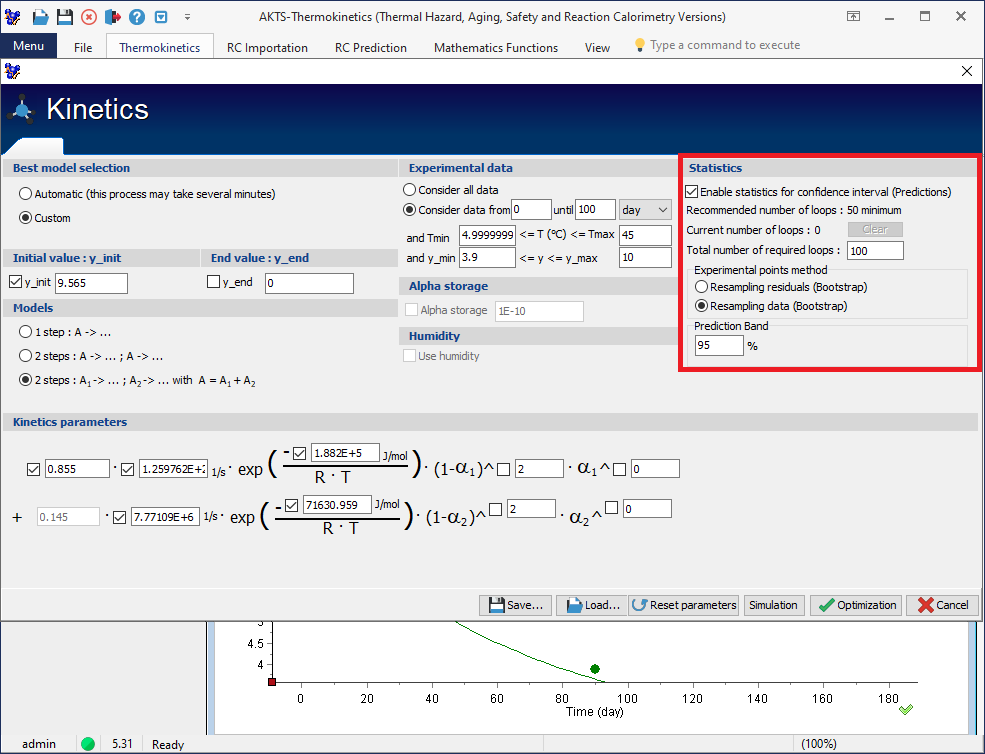Viewport: 985px width, 754px height.
Task: Save via the floppy disk toolbar icon
Action: [x=64, y=16]
